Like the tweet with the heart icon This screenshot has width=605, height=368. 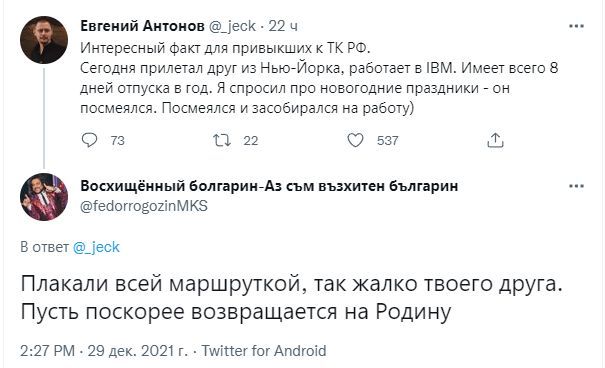point(355,140)
